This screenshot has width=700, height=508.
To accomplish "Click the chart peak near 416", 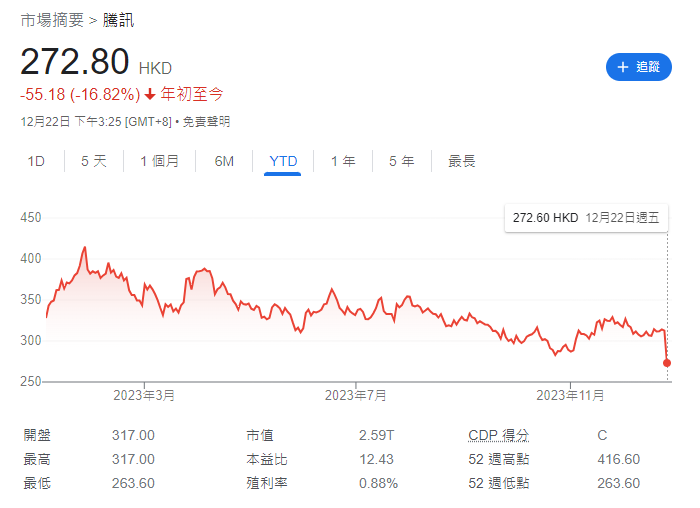I will (85, 247).
